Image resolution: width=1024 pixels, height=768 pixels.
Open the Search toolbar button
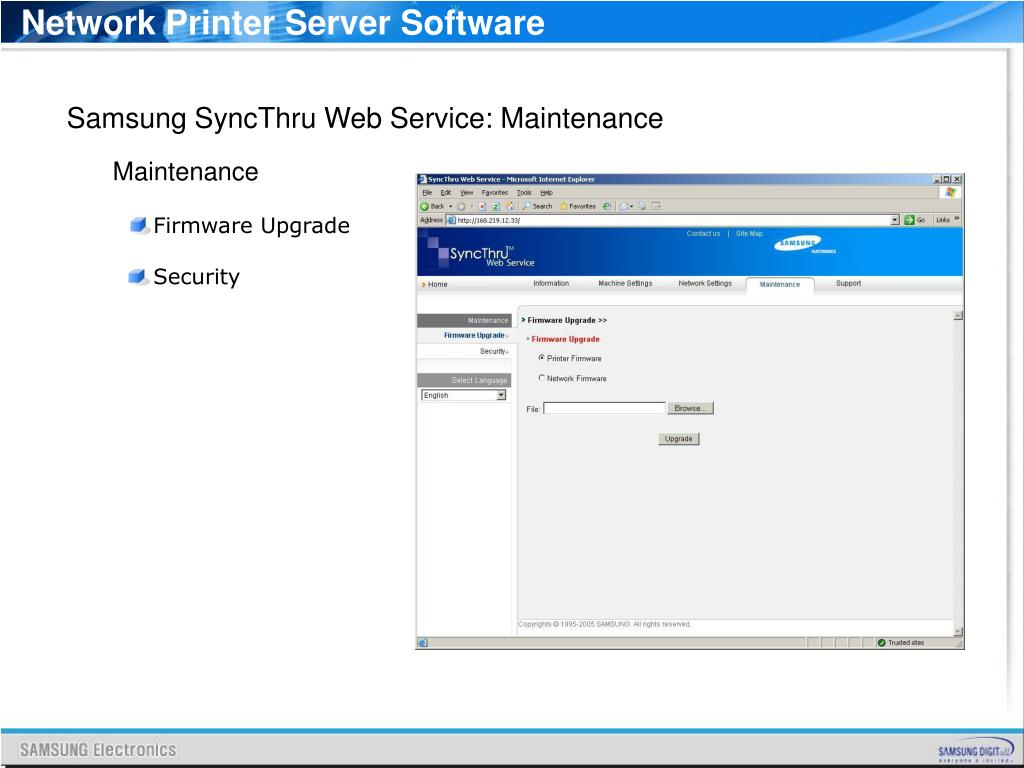pyautogui.click(x=537, y=206)
